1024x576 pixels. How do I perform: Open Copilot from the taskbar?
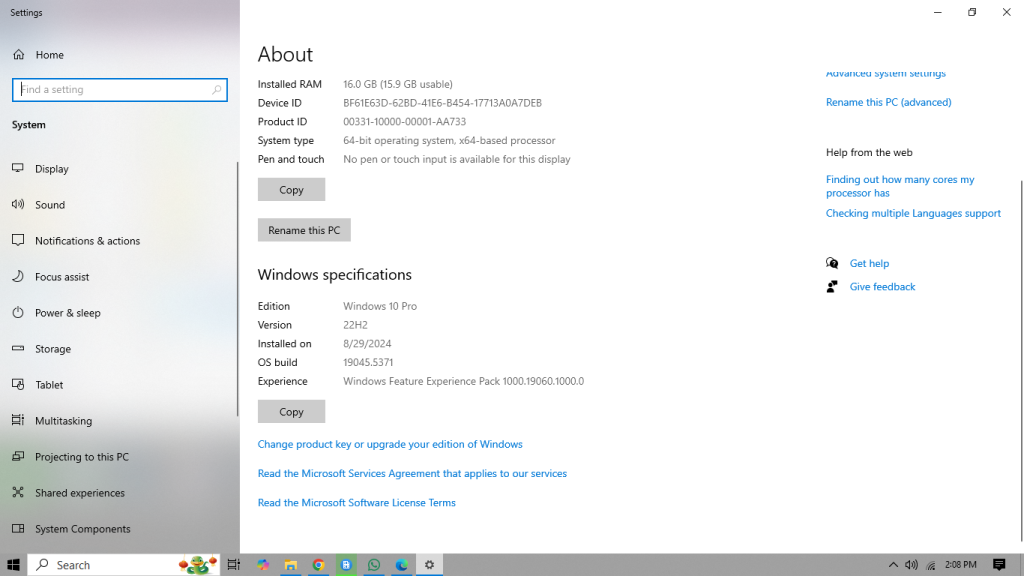(x=263, y=565)
